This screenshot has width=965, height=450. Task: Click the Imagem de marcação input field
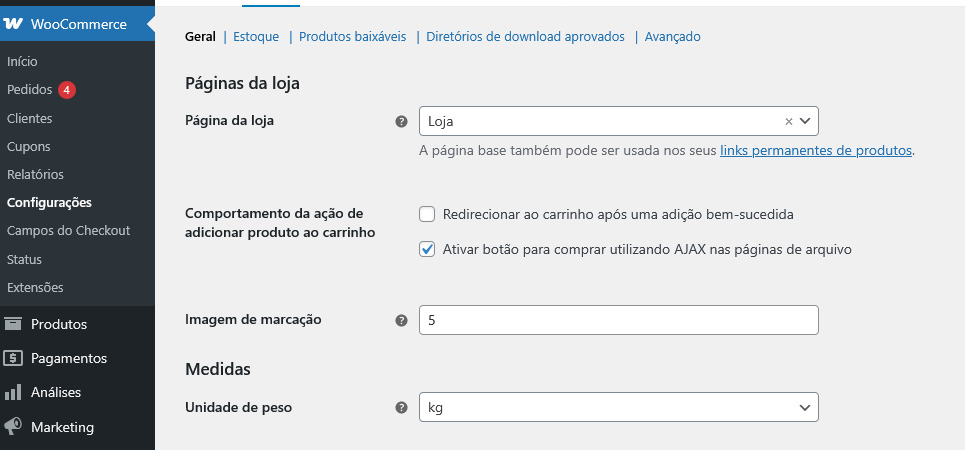pyautogui.click(x=619, y=320)
